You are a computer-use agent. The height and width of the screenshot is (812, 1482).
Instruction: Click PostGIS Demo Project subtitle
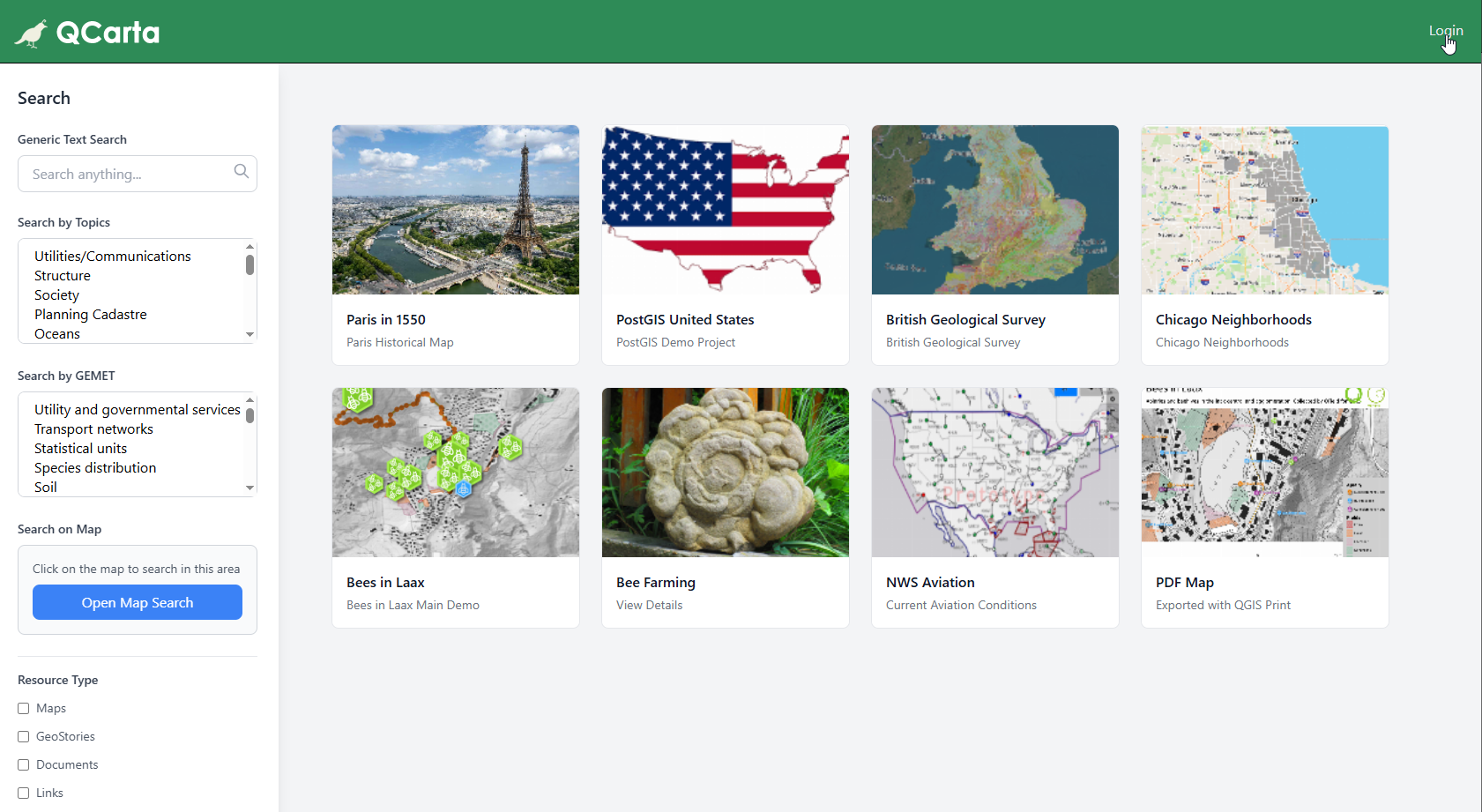pyautogui.click(x=675, y=342)
